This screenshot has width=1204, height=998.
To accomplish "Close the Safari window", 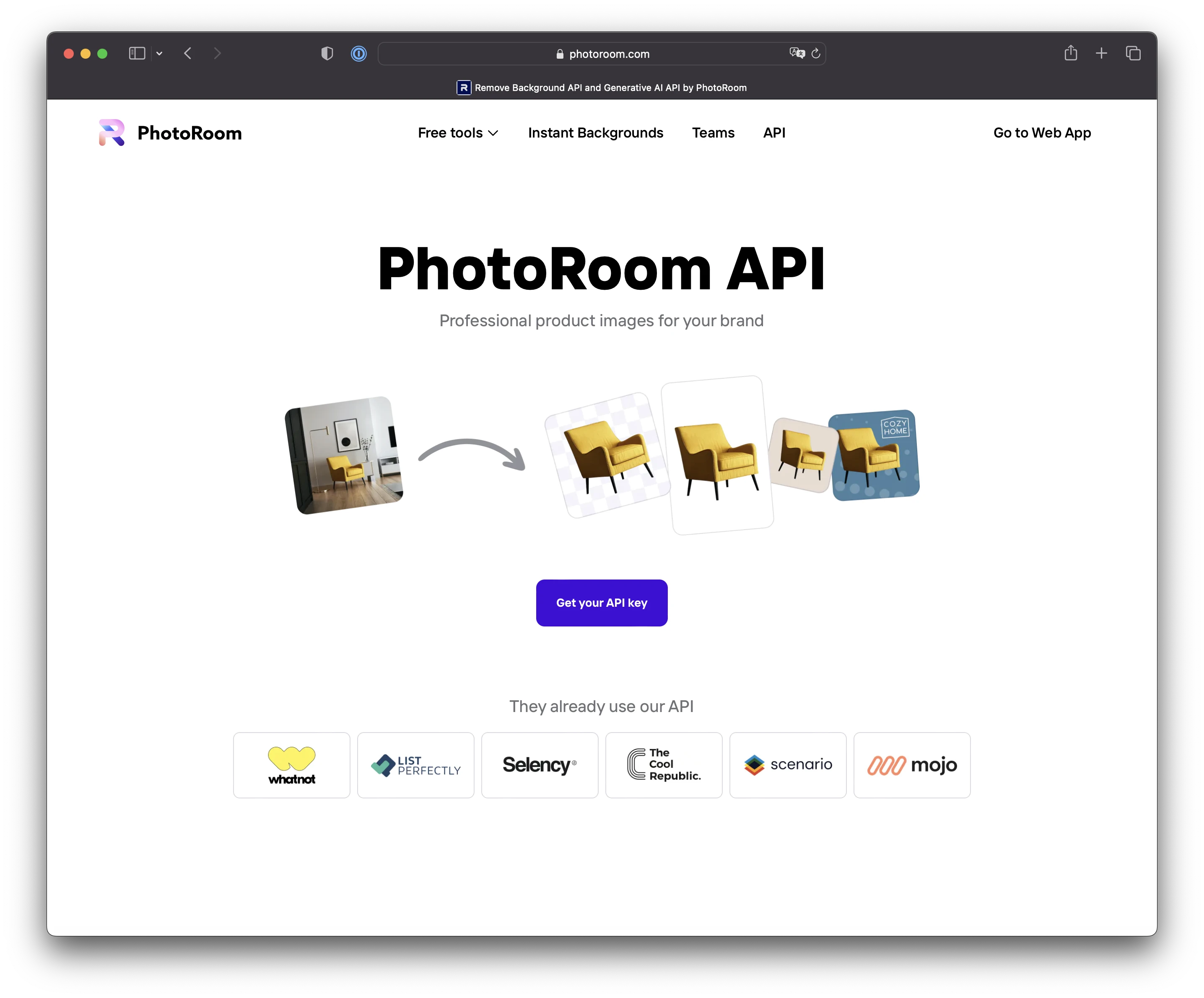I will click(69, 53).
